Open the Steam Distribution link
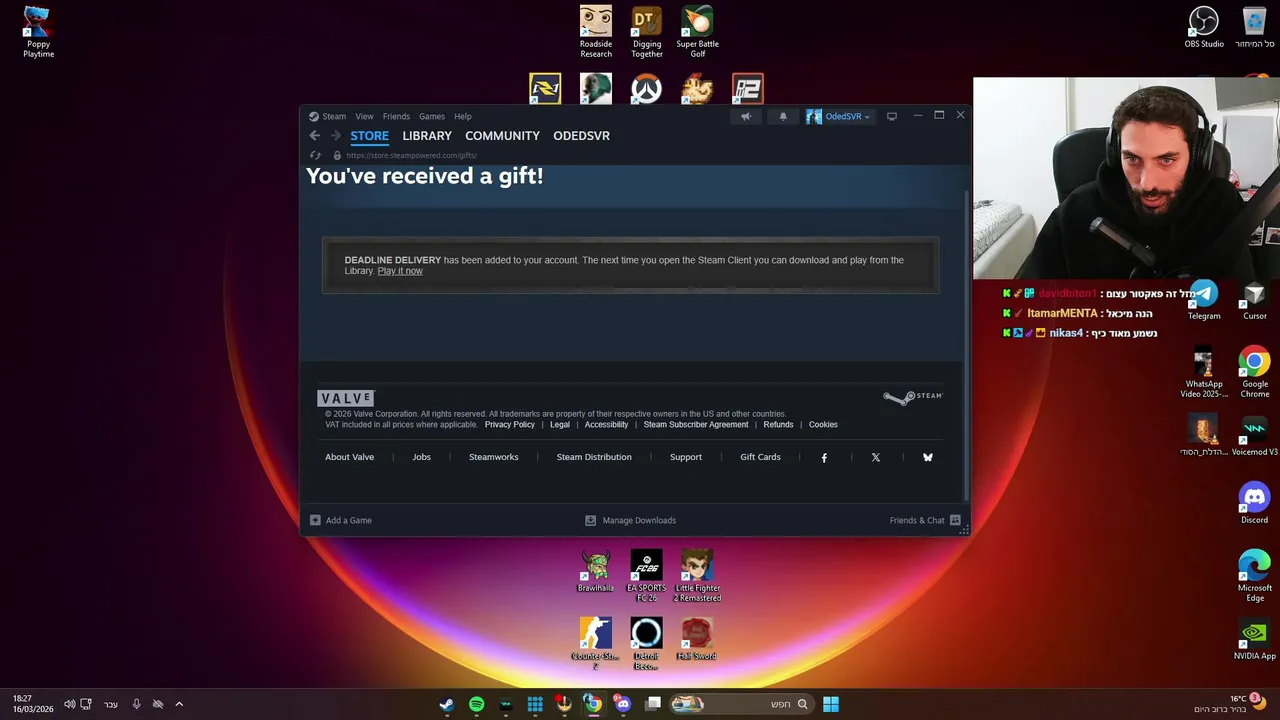 594,457
